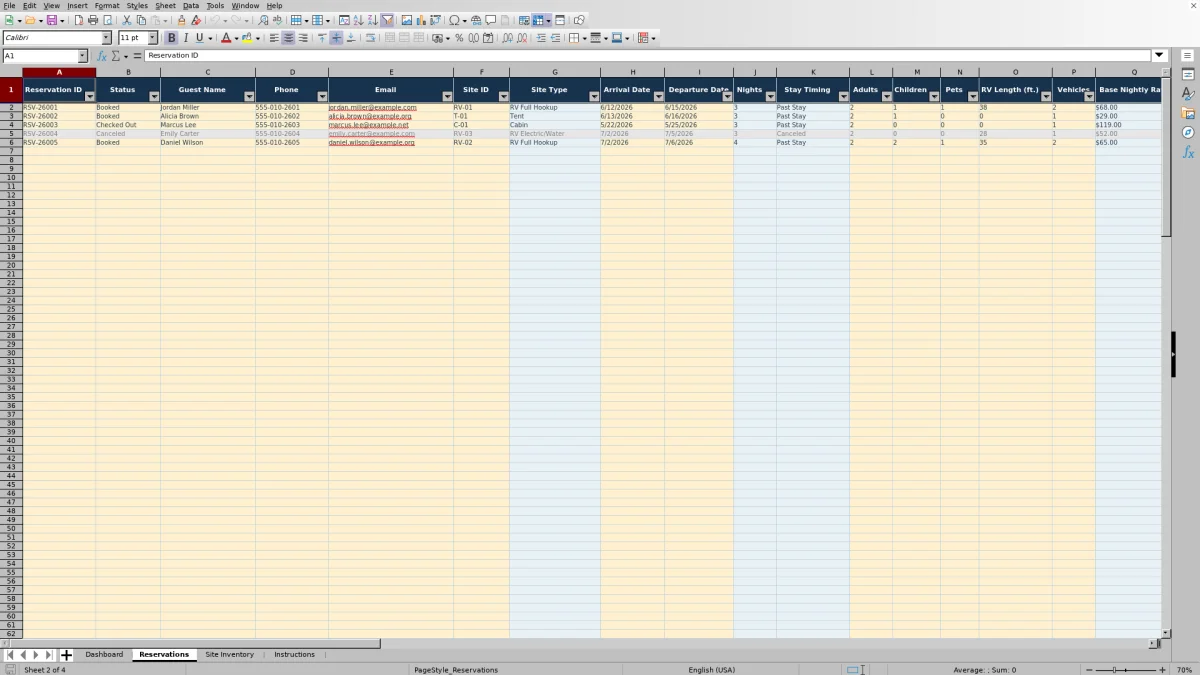Print the document using the Print icon
The height and width of the screenshot is (675, 1200).
(x=93, y=20)
